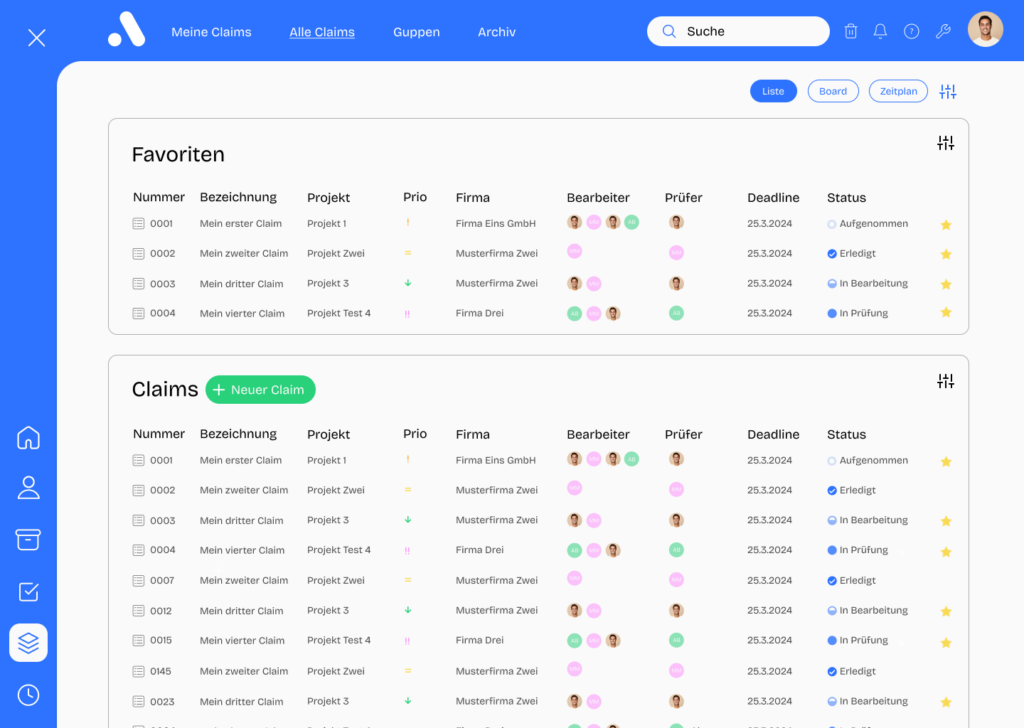The height and width of the screenshot is (728, 1024).
Task: Change In Prüfung status of claim 0015
Action: point(857,641)
